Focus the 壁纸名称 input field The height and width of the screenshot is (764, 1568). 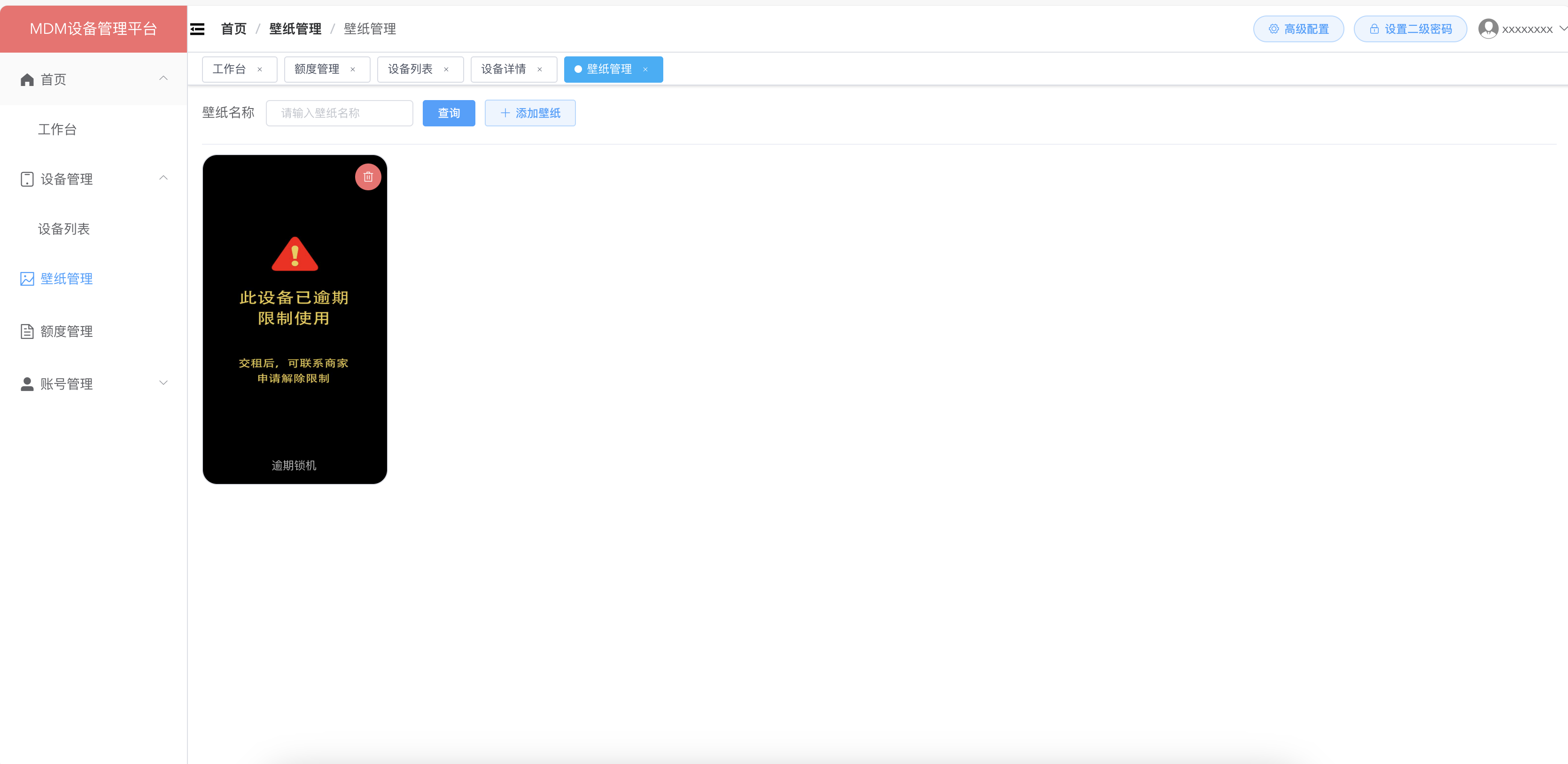coord(339,113)
